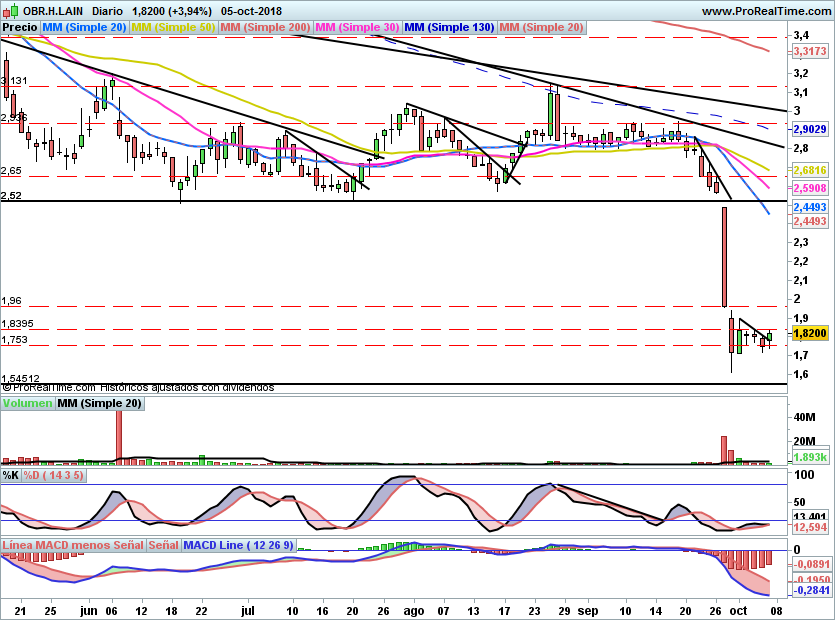Click the blue 2,4493 value tag

[810, 207]
